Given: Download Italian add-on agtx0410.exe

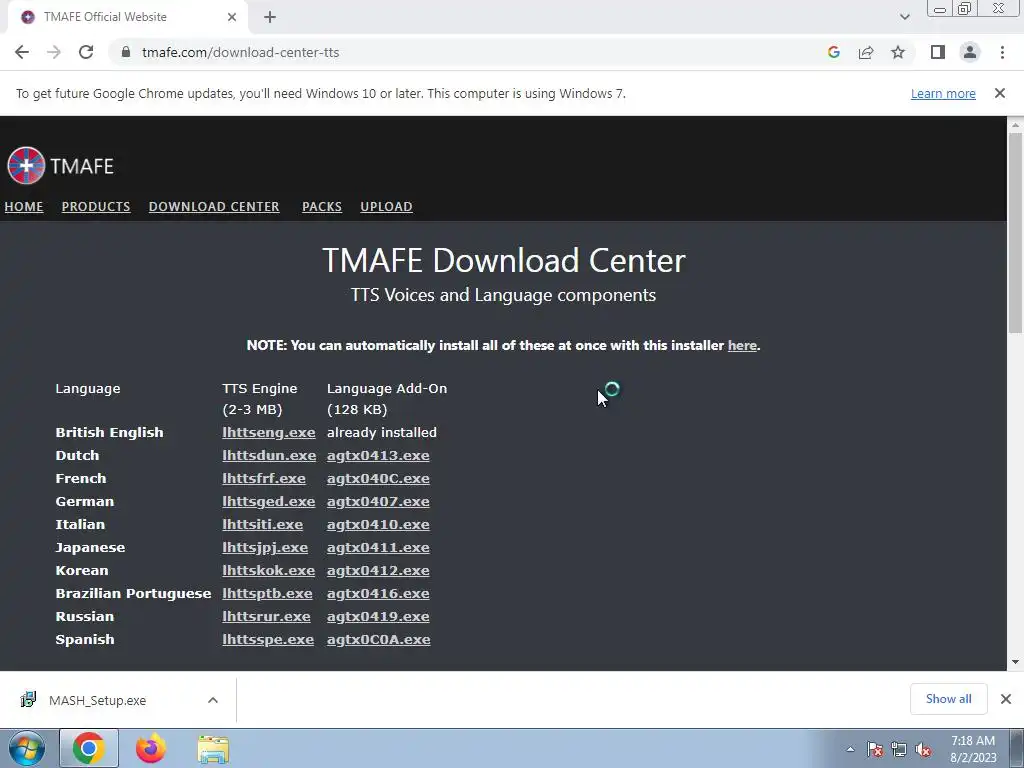Looking at the screenshot, I should [378, 524].
